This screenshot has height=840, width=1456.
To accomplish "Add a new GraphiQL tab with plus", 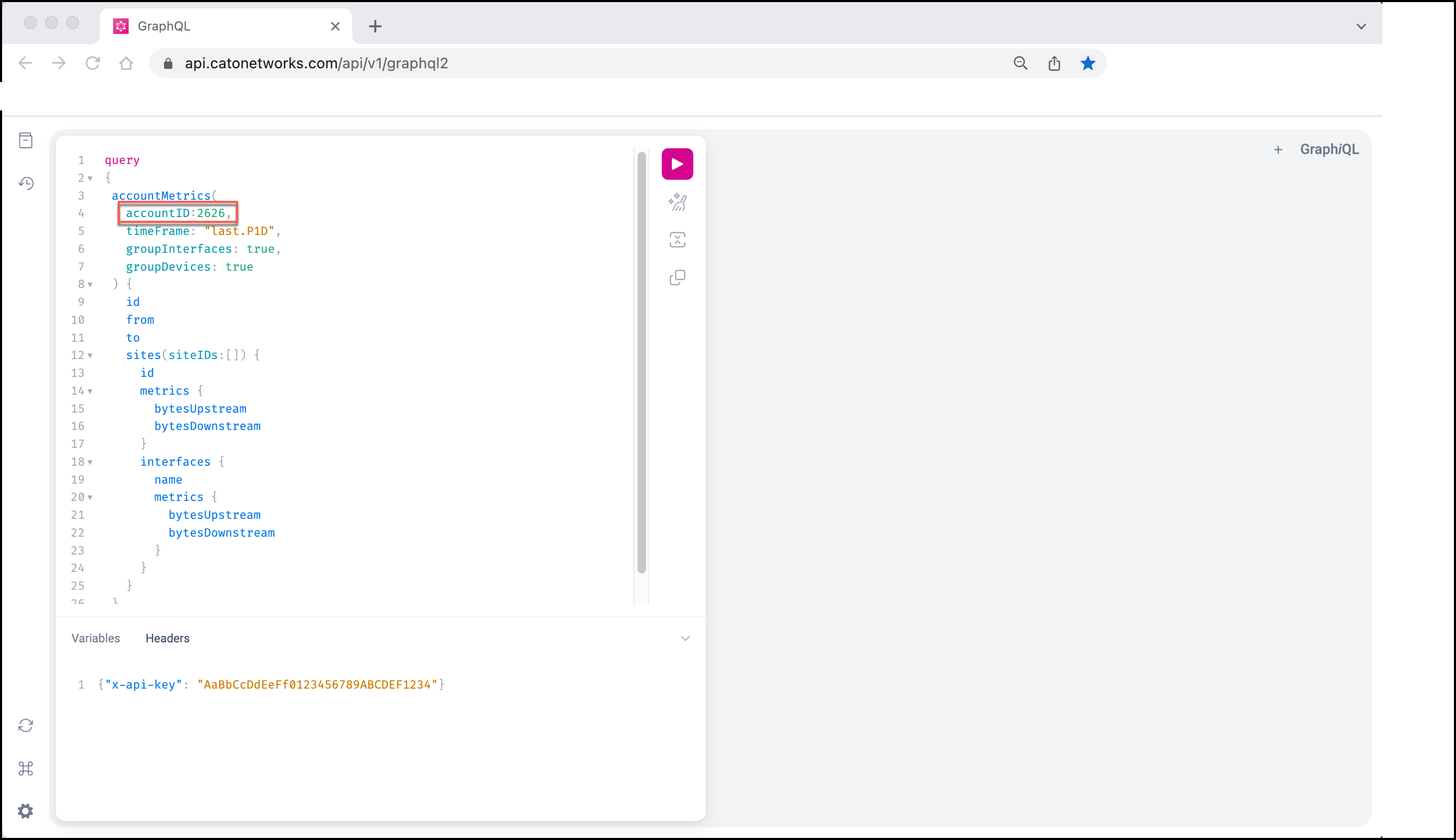I will pyautogui.click(x=1278, y=150).
